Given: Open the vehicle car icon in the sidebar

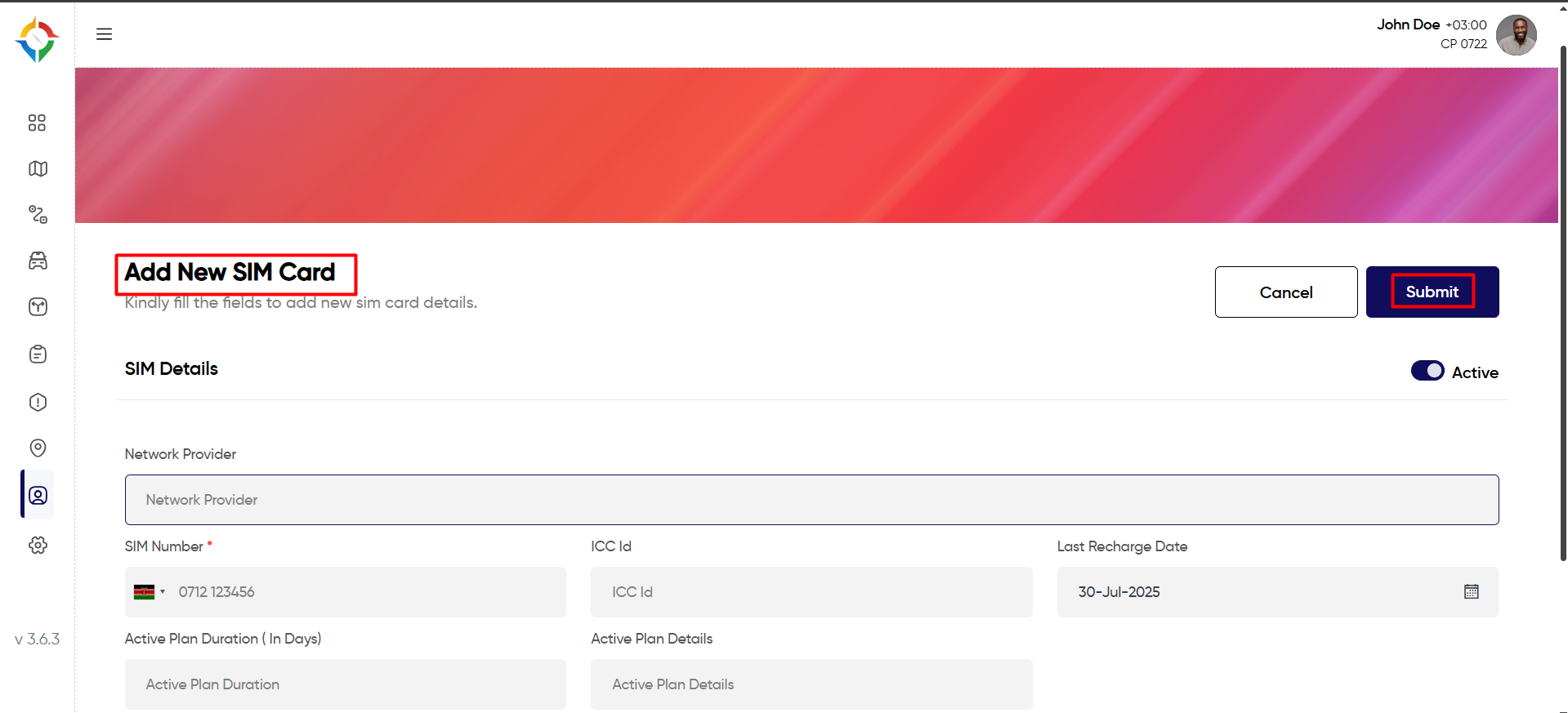Looking at the screenshot, I should point(38,261).
